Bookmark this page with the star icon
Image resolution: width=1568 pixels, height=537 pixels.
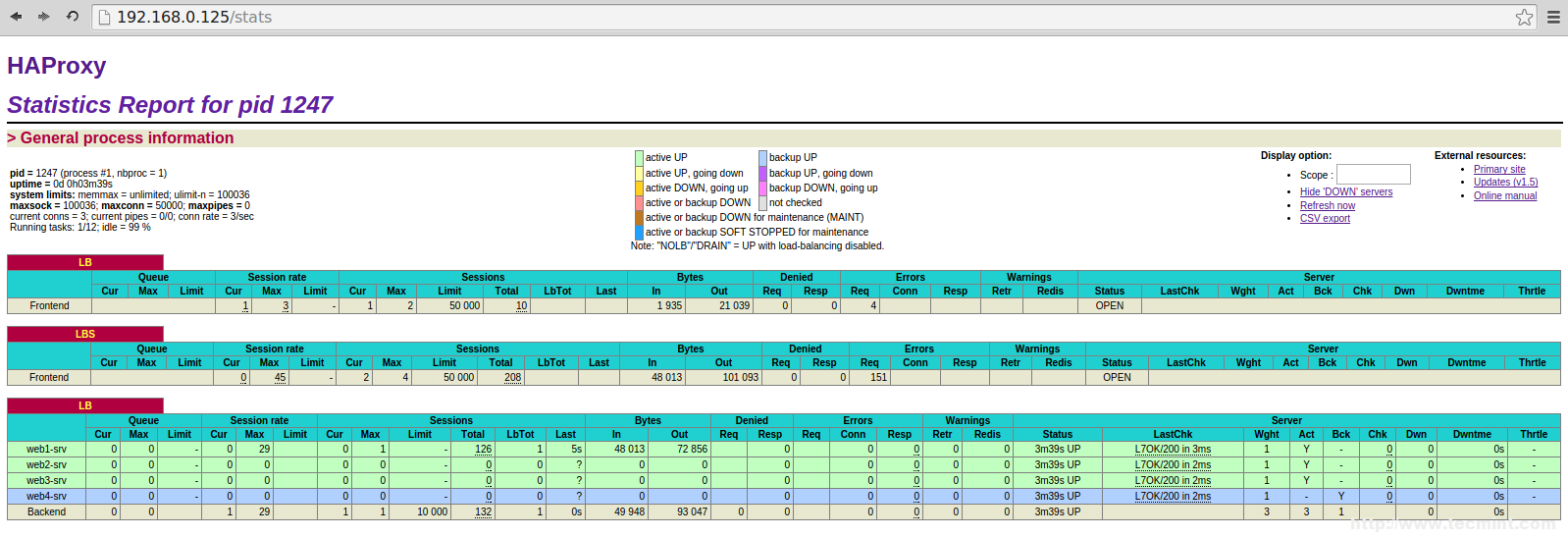coord(1524,17)
